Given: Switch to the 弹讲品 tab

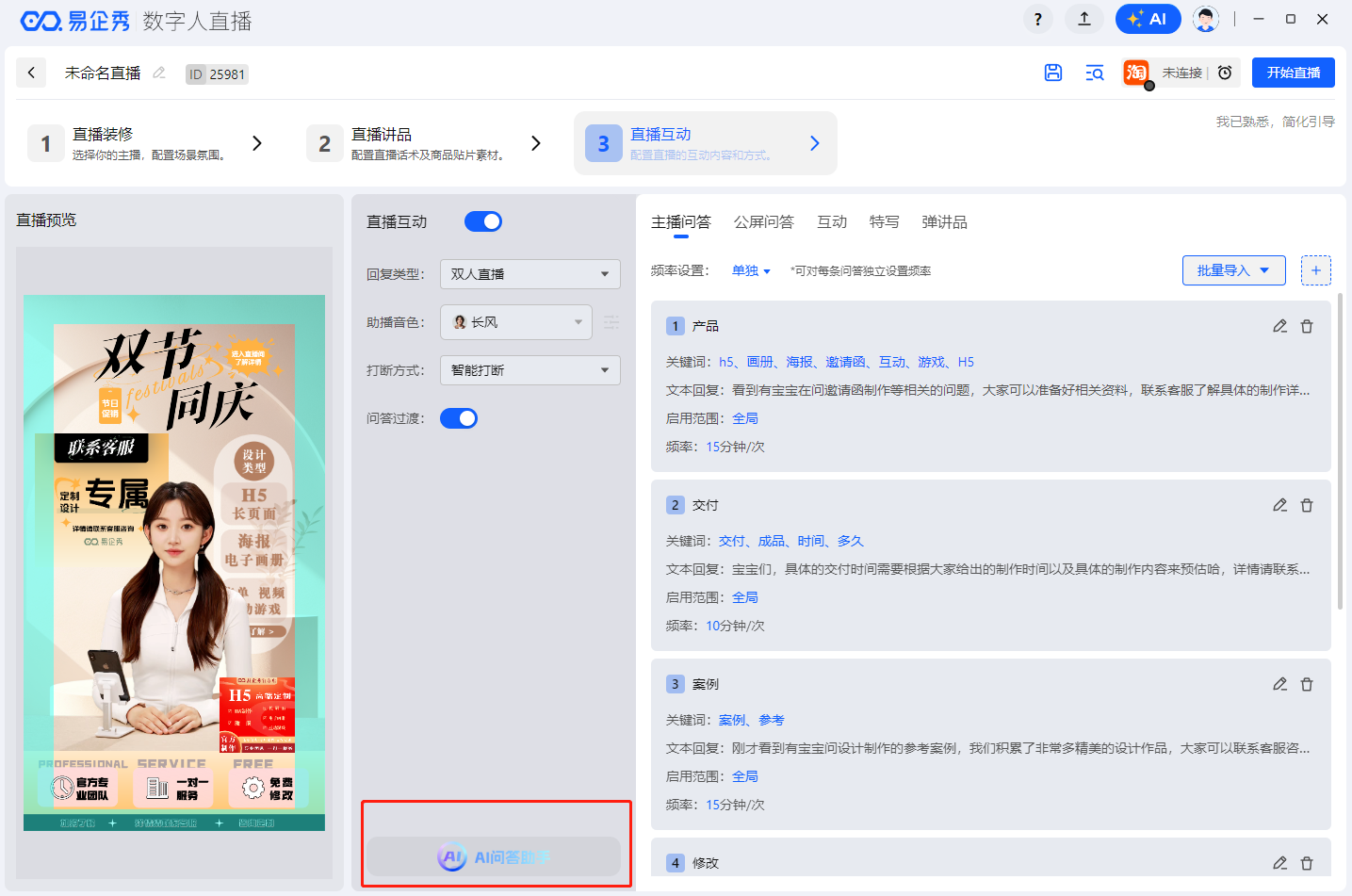Looking at the screenshot, I should 945,222.
